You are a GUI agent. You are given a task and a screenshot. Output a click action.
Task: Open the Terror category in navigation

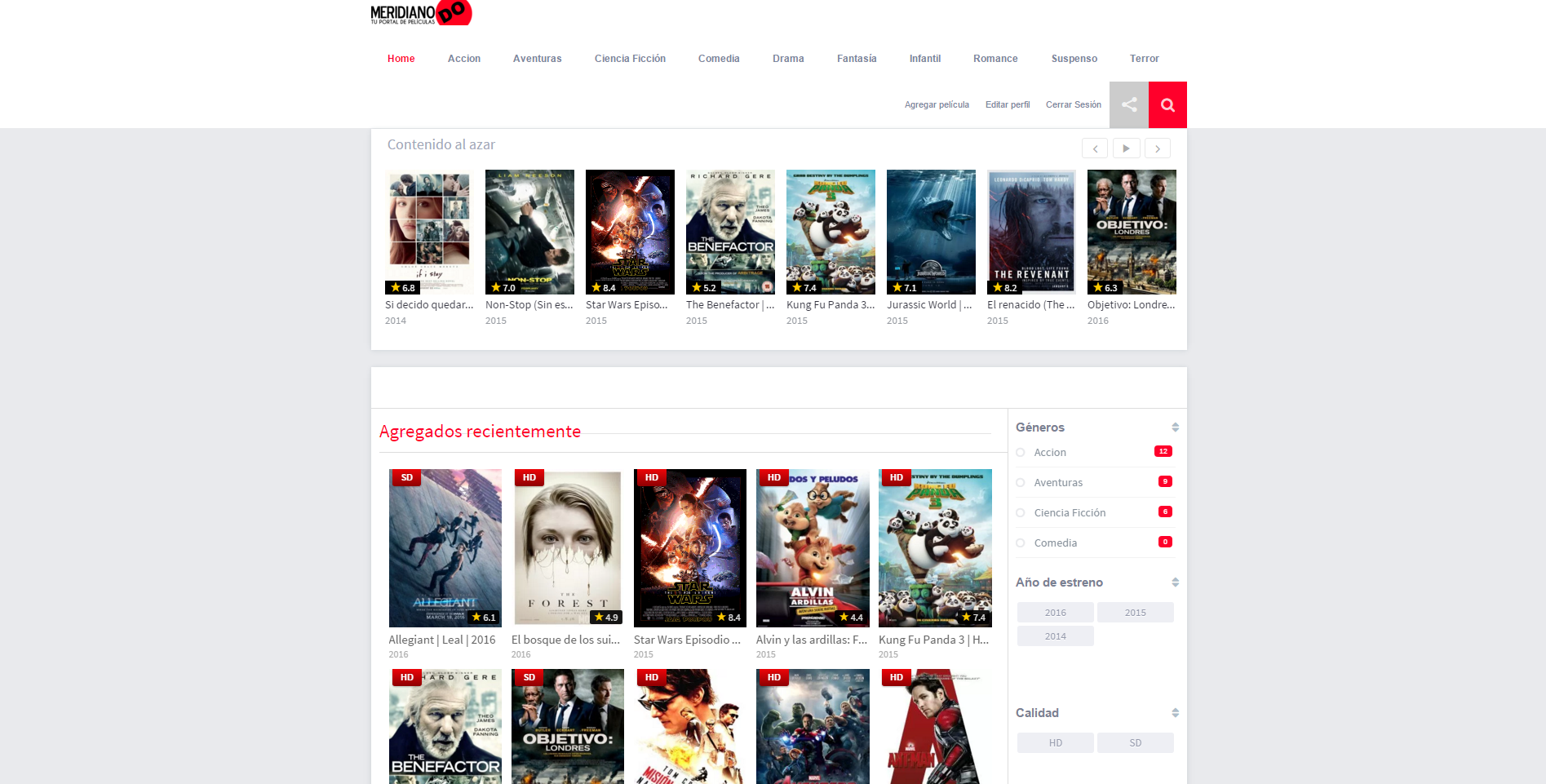1144,59
